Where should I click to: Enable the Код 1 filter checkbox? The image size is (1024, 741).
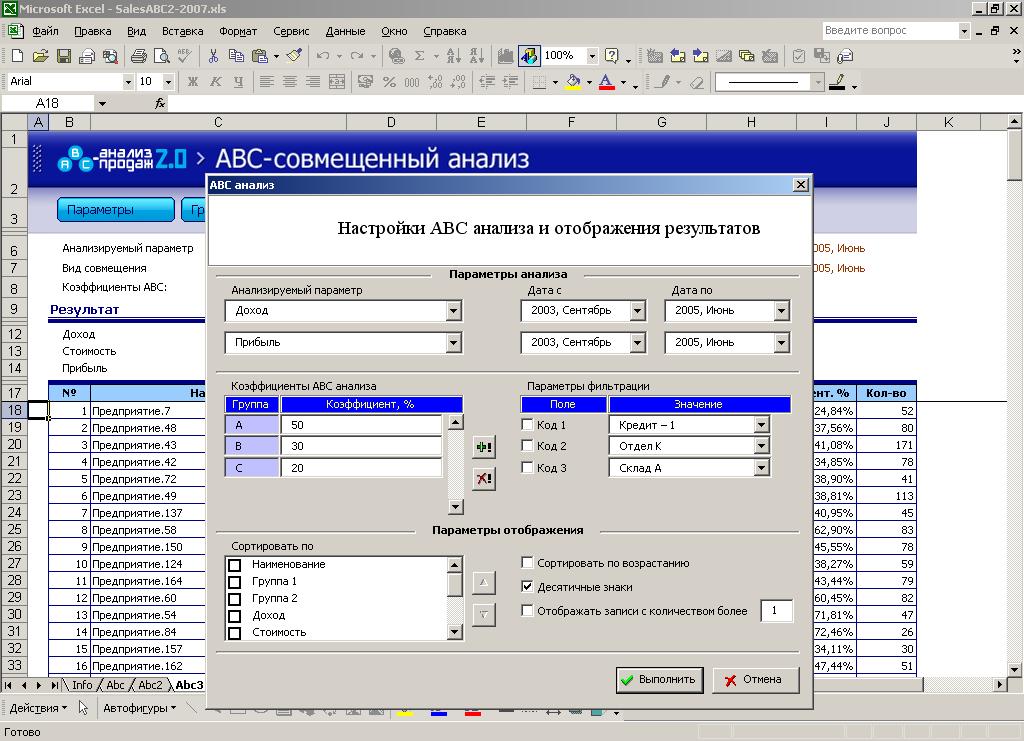coord(527,424)
